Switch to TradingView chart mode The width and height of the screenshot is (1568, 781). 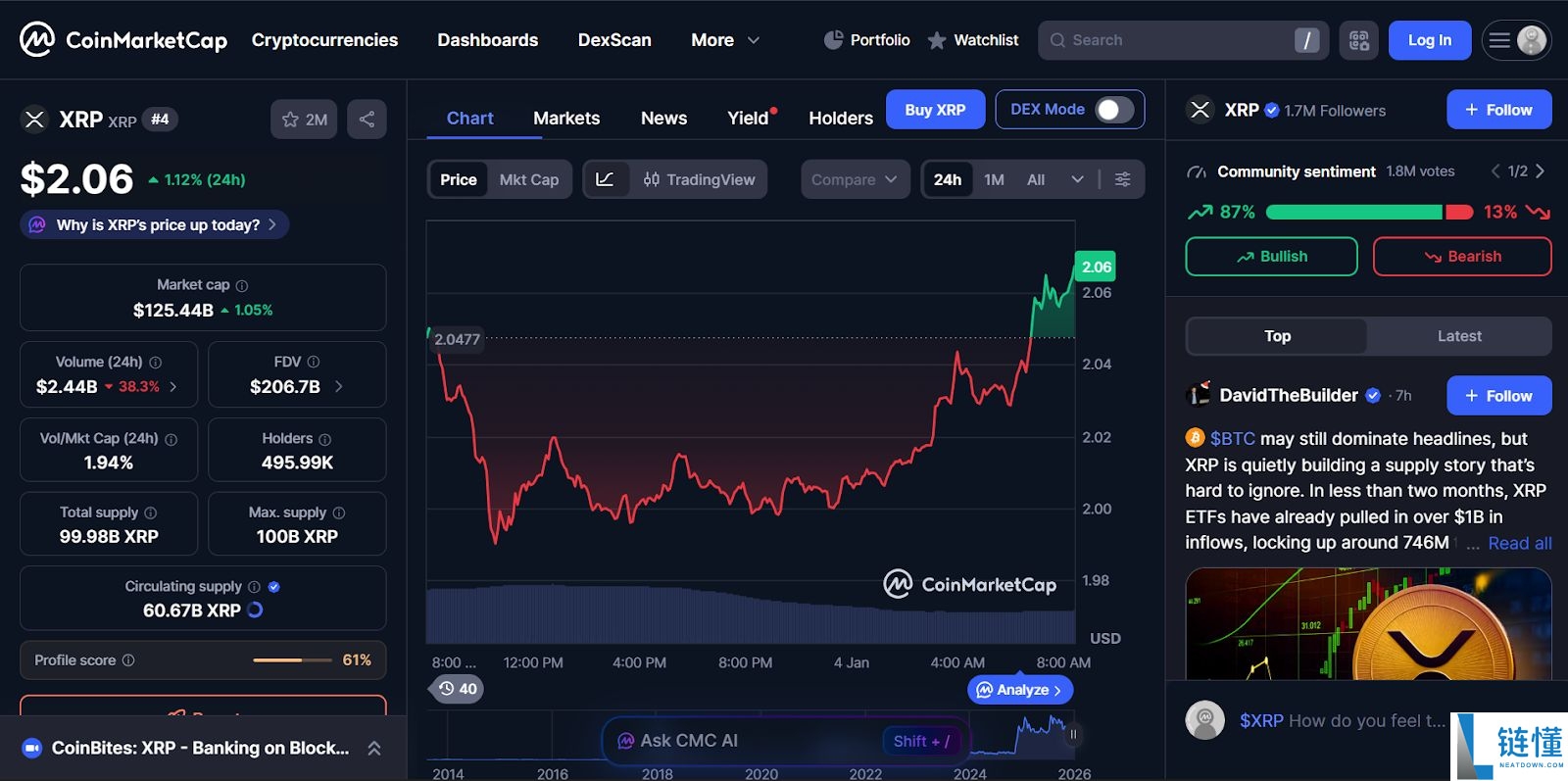699,179
